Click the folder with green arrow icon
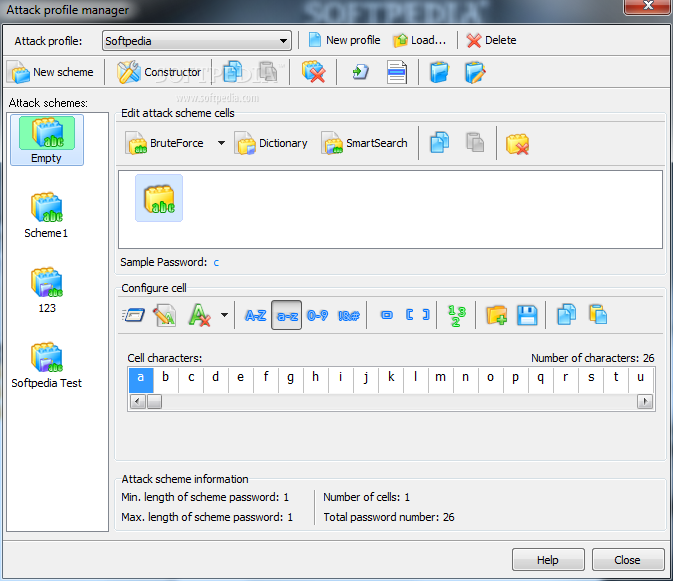The height and width of the screenshot is (581, 673). (361, 72)
